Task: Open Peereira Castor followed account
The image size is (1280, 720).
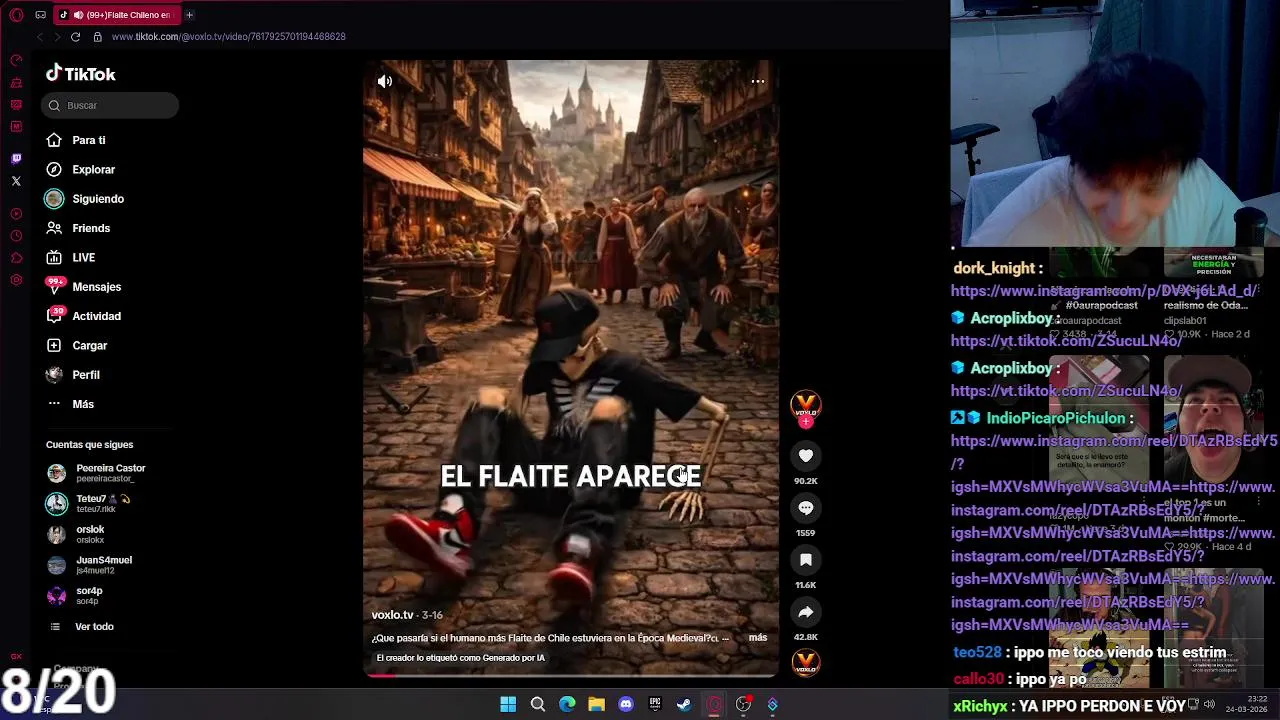Action: (97, 473)
